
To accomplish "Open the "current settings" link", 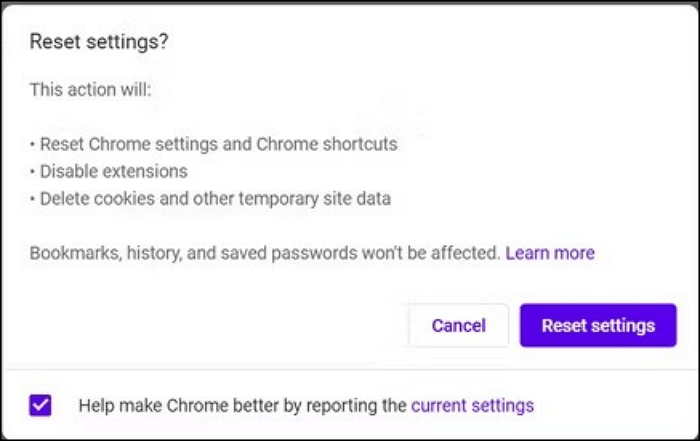I will [472, 405].
